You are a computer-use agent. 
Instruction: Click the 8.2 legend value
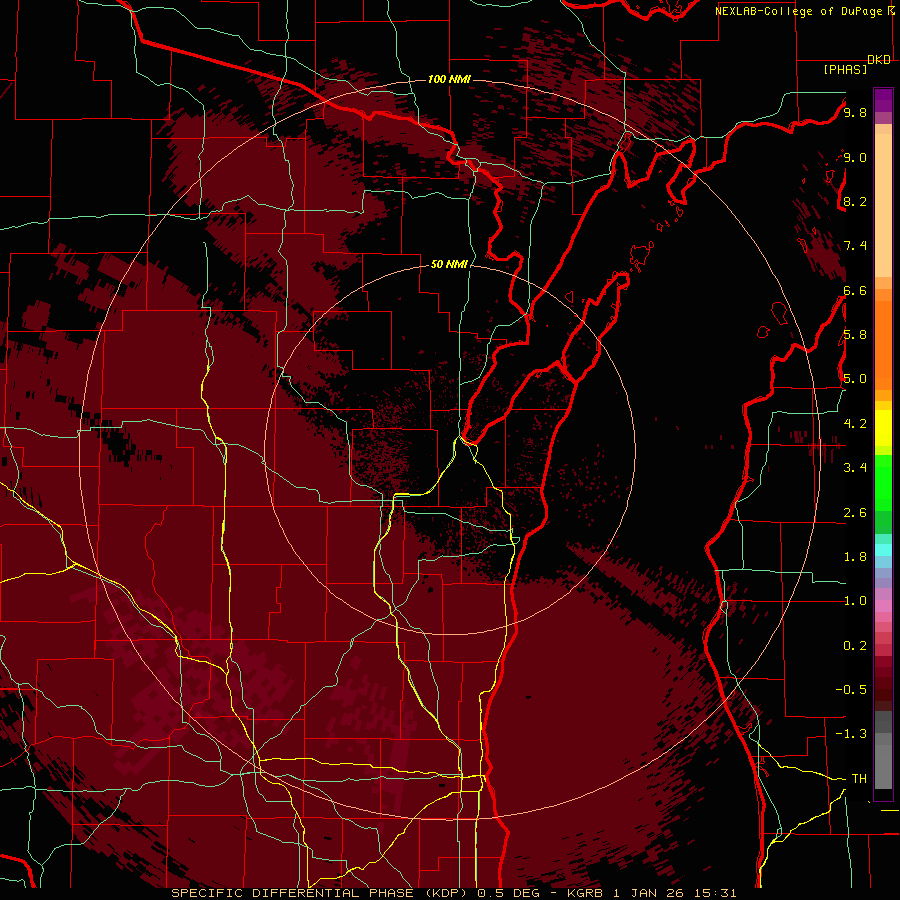click(x=855, y=202)
